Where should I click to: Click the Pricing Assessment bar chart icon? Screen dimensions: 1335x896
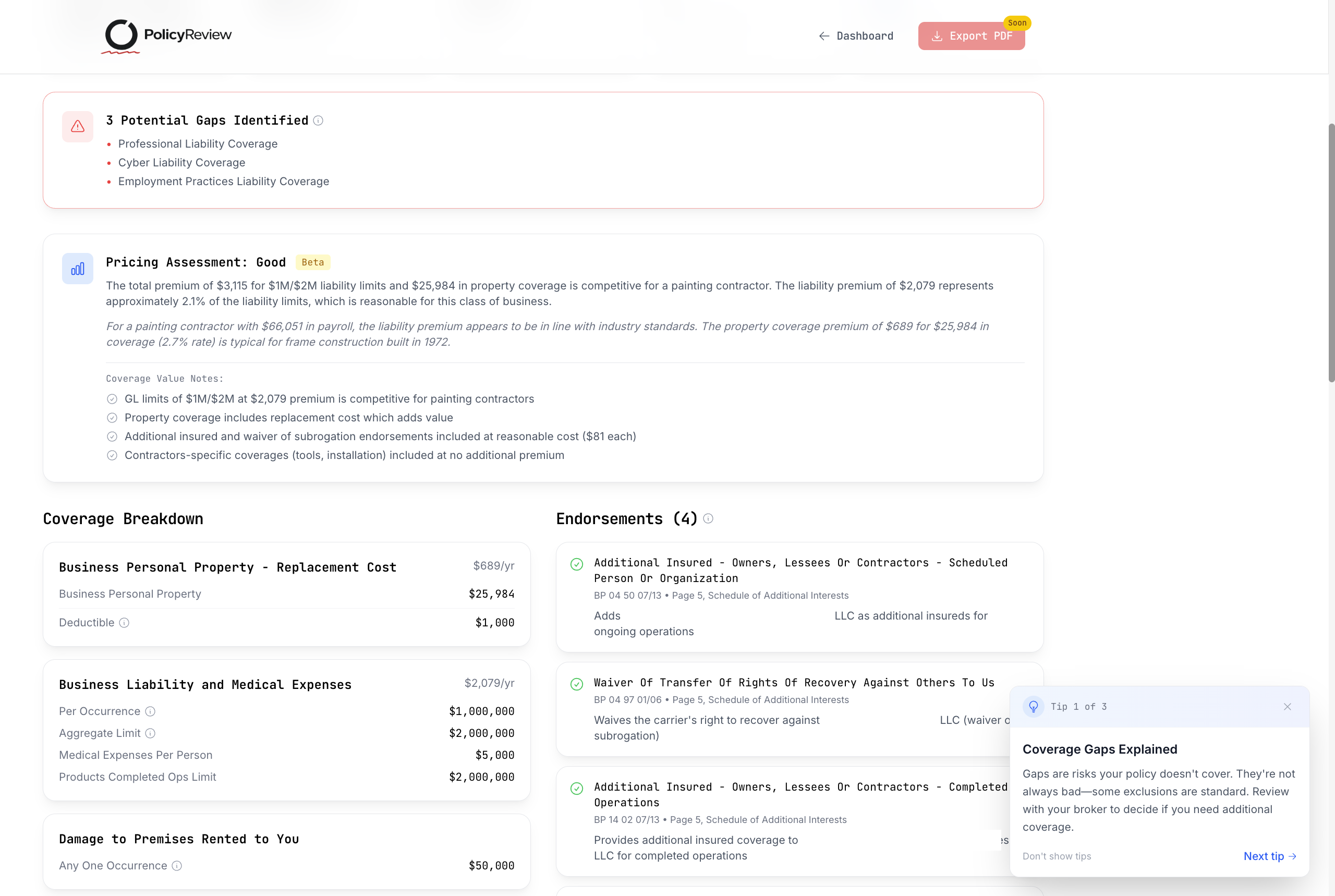click(78, 269)
